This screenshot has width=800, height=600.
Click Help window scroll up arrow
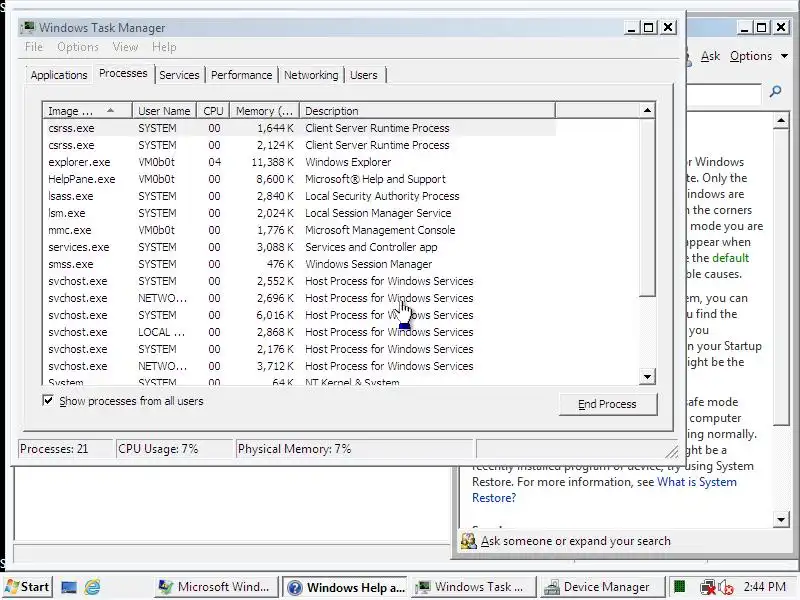coord(781,121)
